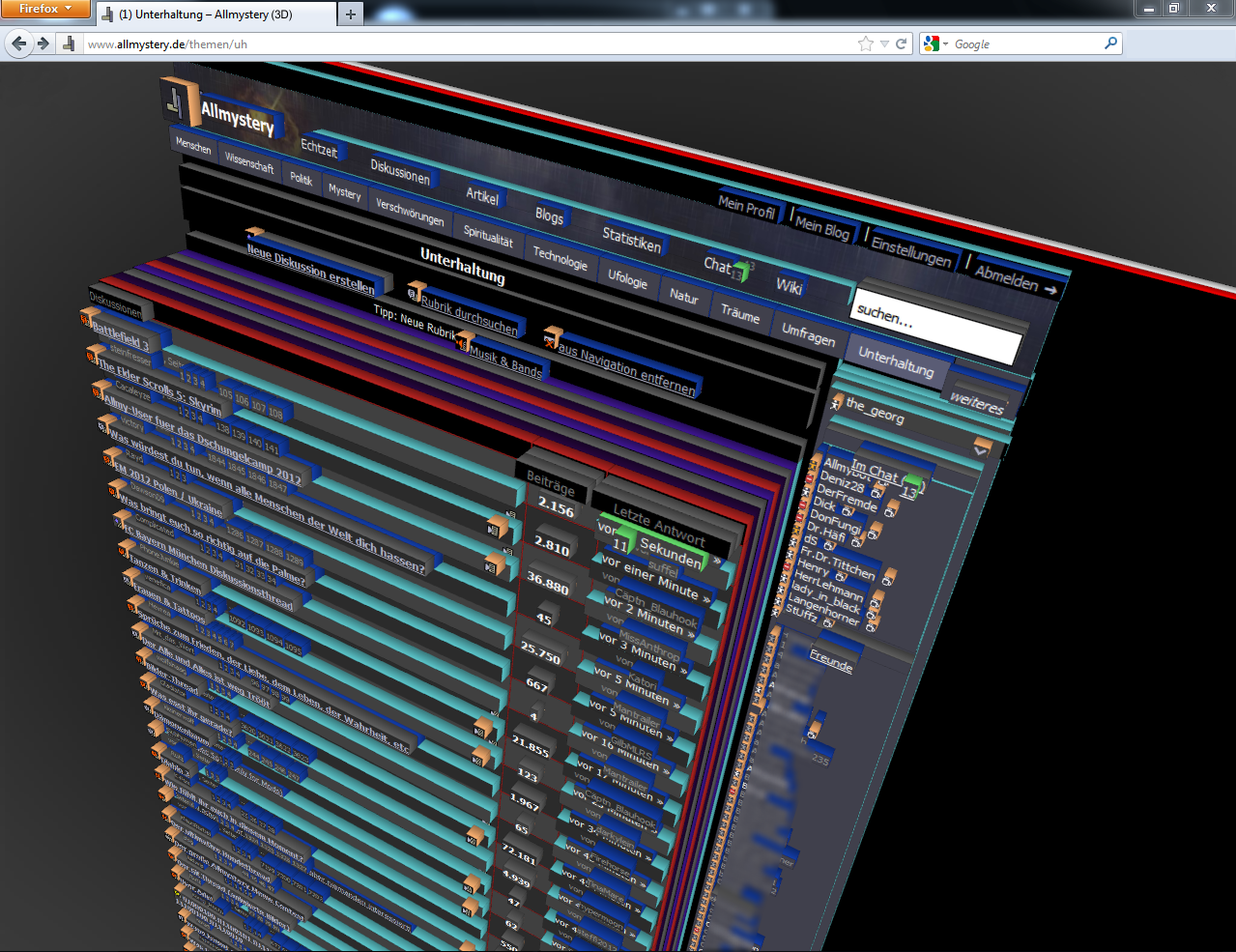Screen dimensions: 1236x952
Task: Select the Umfragen category tab
Action: 808,334
